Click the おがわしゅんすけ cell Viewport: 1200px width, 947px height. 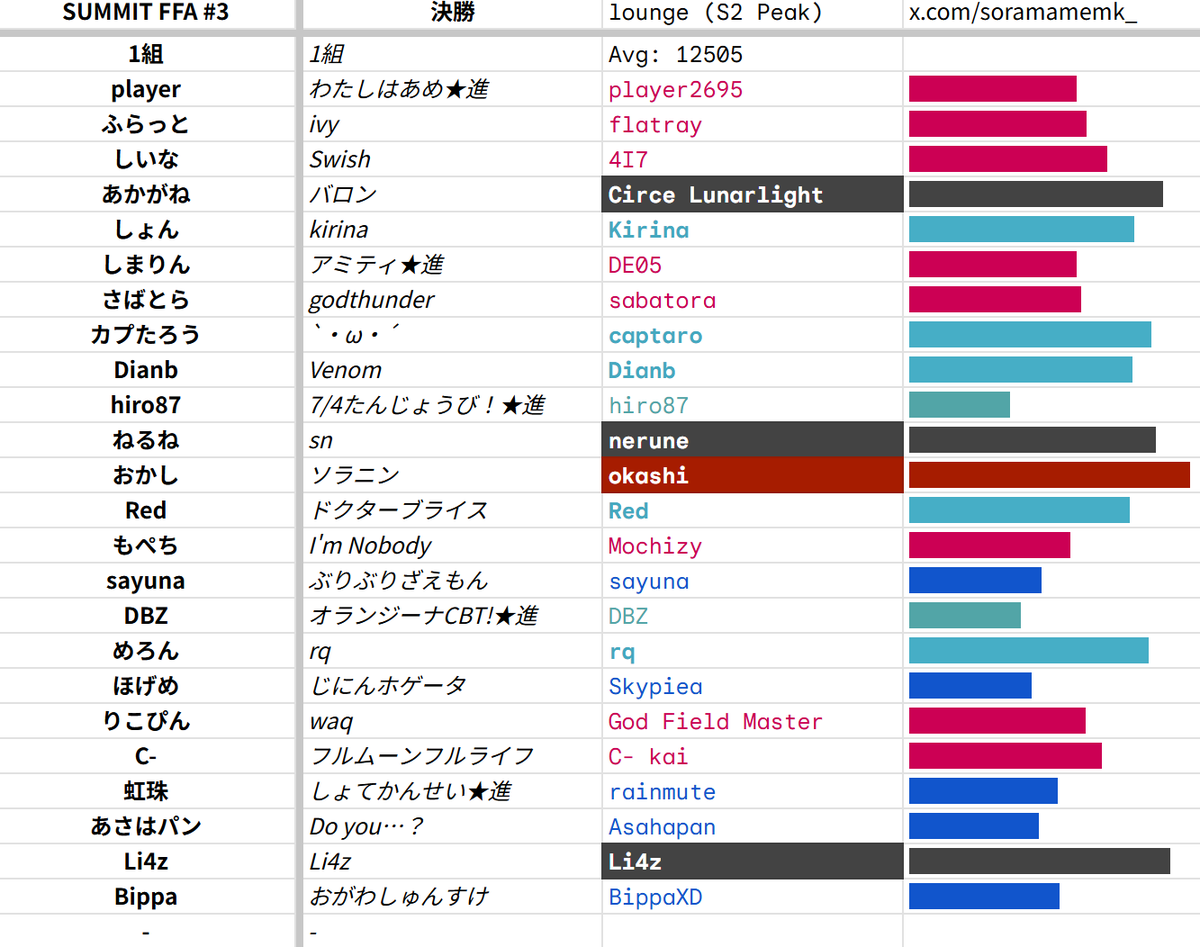point(452,896)
